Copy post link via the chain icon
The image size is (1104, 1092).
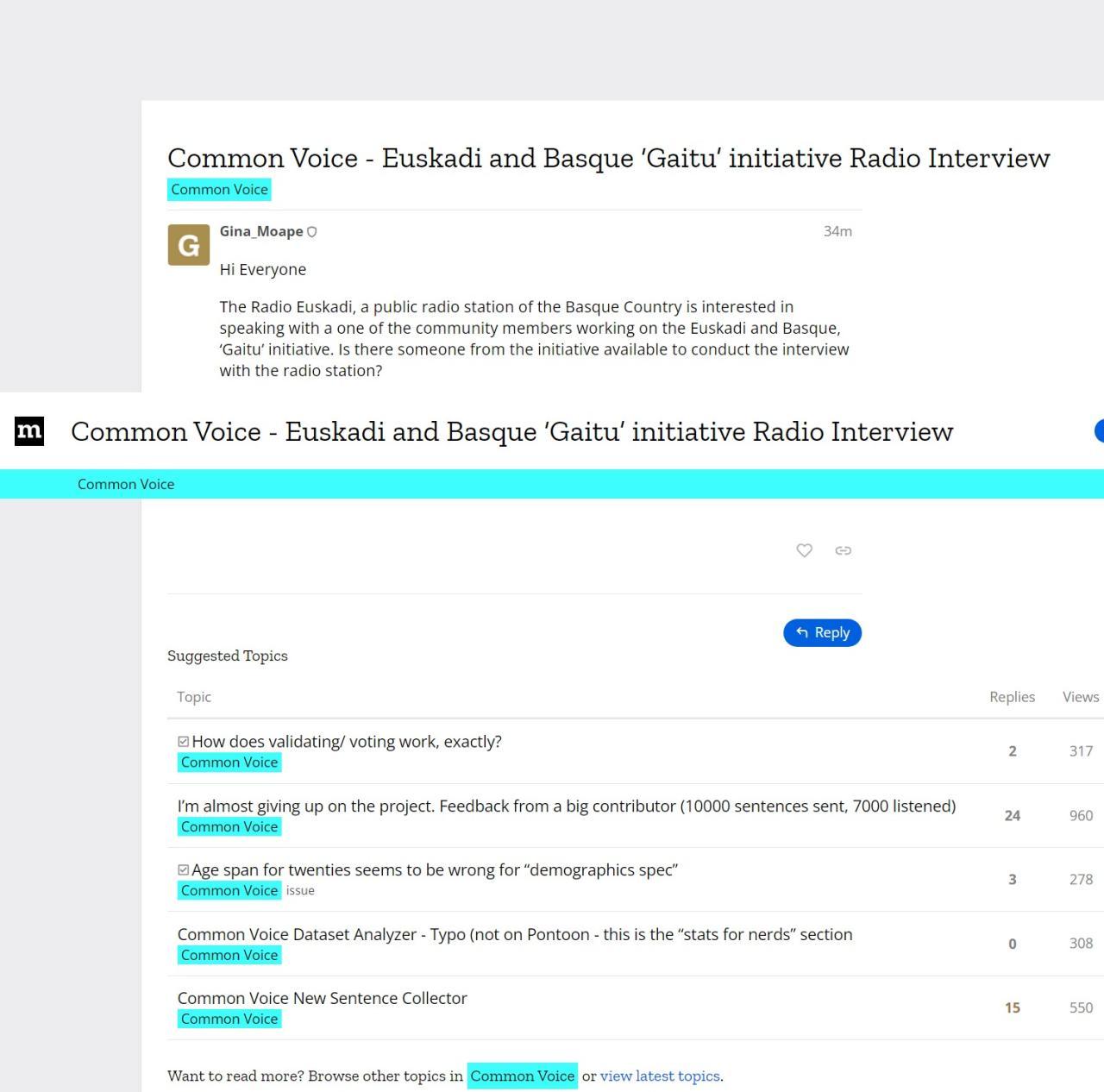coord(844,550)
